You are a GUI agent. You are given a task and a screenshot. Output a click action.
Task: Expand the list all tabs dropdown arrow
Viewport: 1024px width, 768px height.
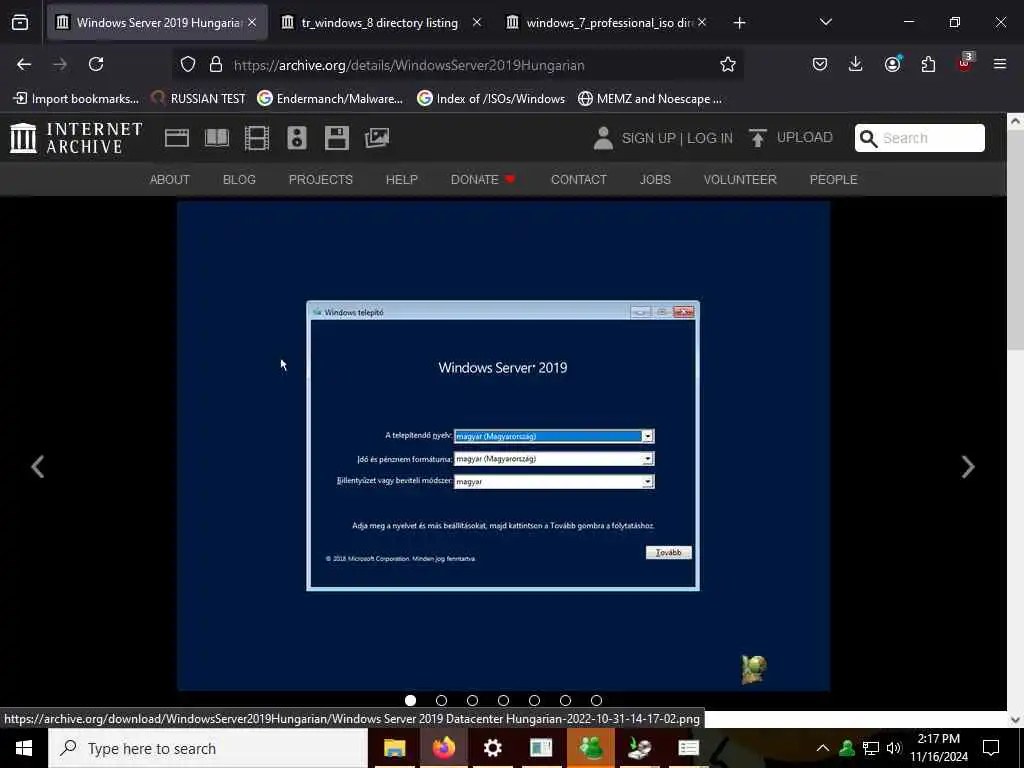[x=825, y=22]
